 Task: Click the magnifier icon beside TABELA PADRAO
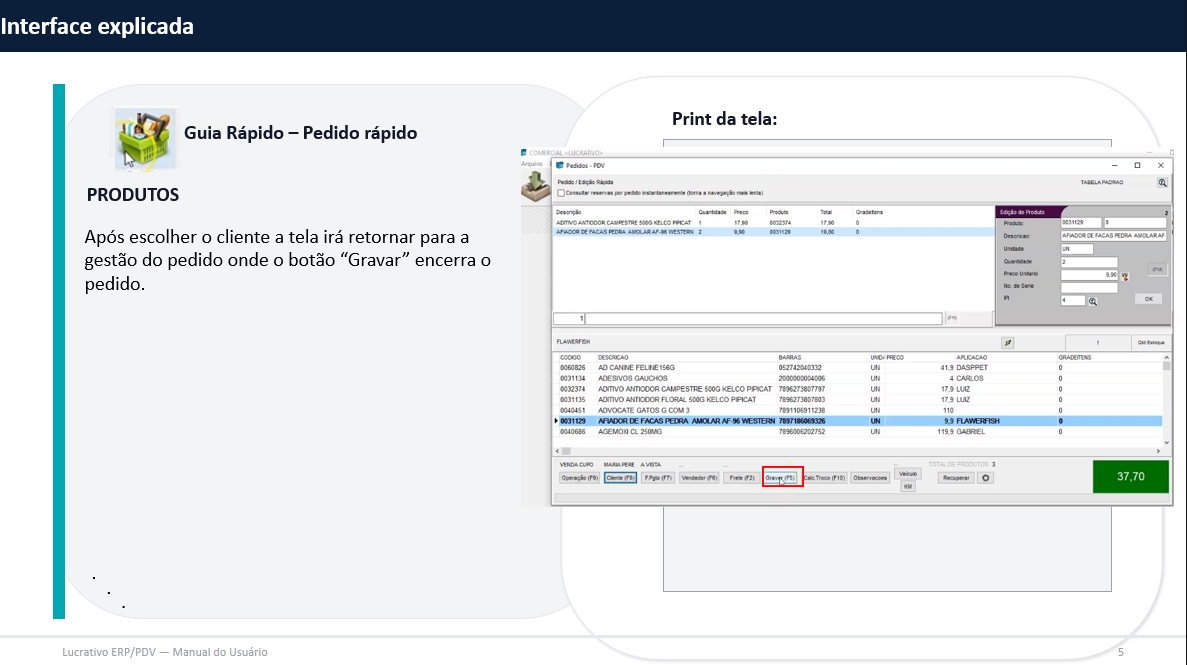[x=1162, y=183]
